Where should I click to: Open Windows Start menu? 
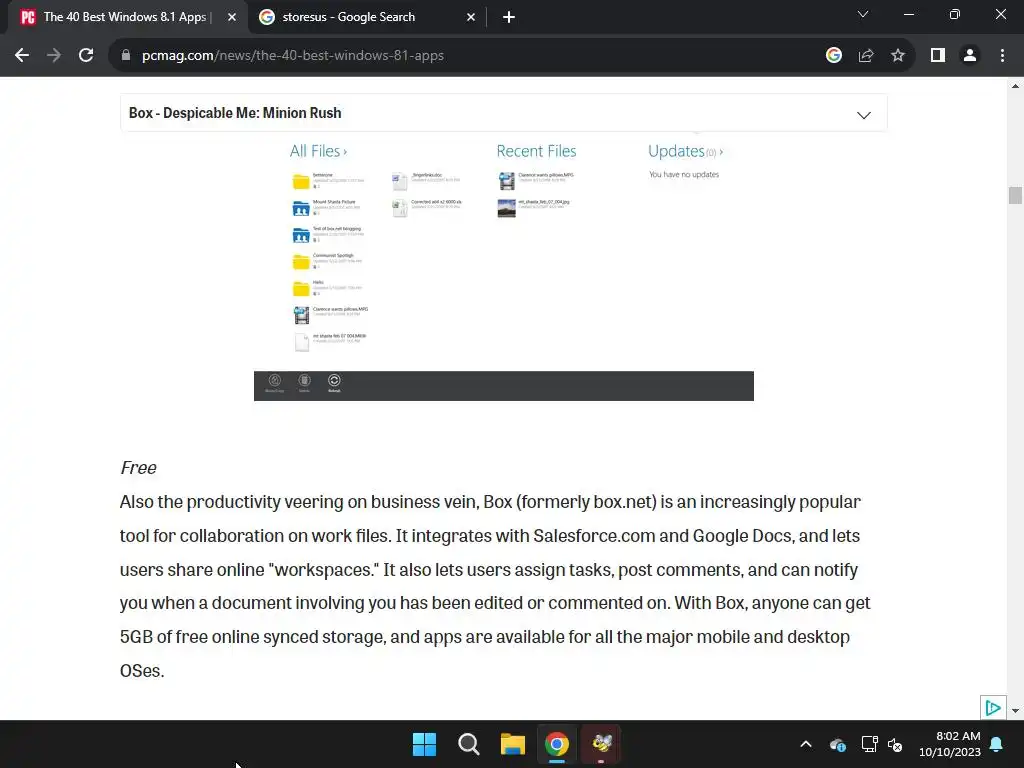tap(424, 744)
